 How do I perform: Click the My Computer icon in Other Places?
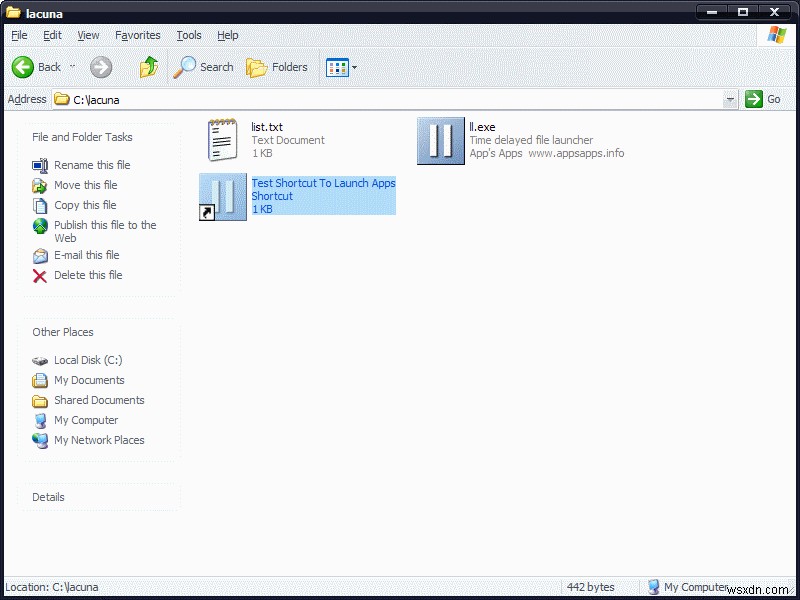coord(40,421)
